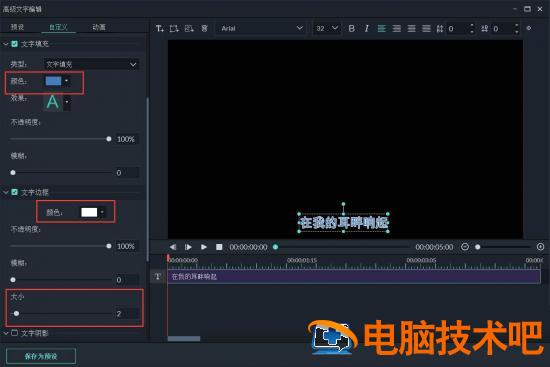550x367 pixels.
Task: Click the 保存为预设 button
Action: 41,356
